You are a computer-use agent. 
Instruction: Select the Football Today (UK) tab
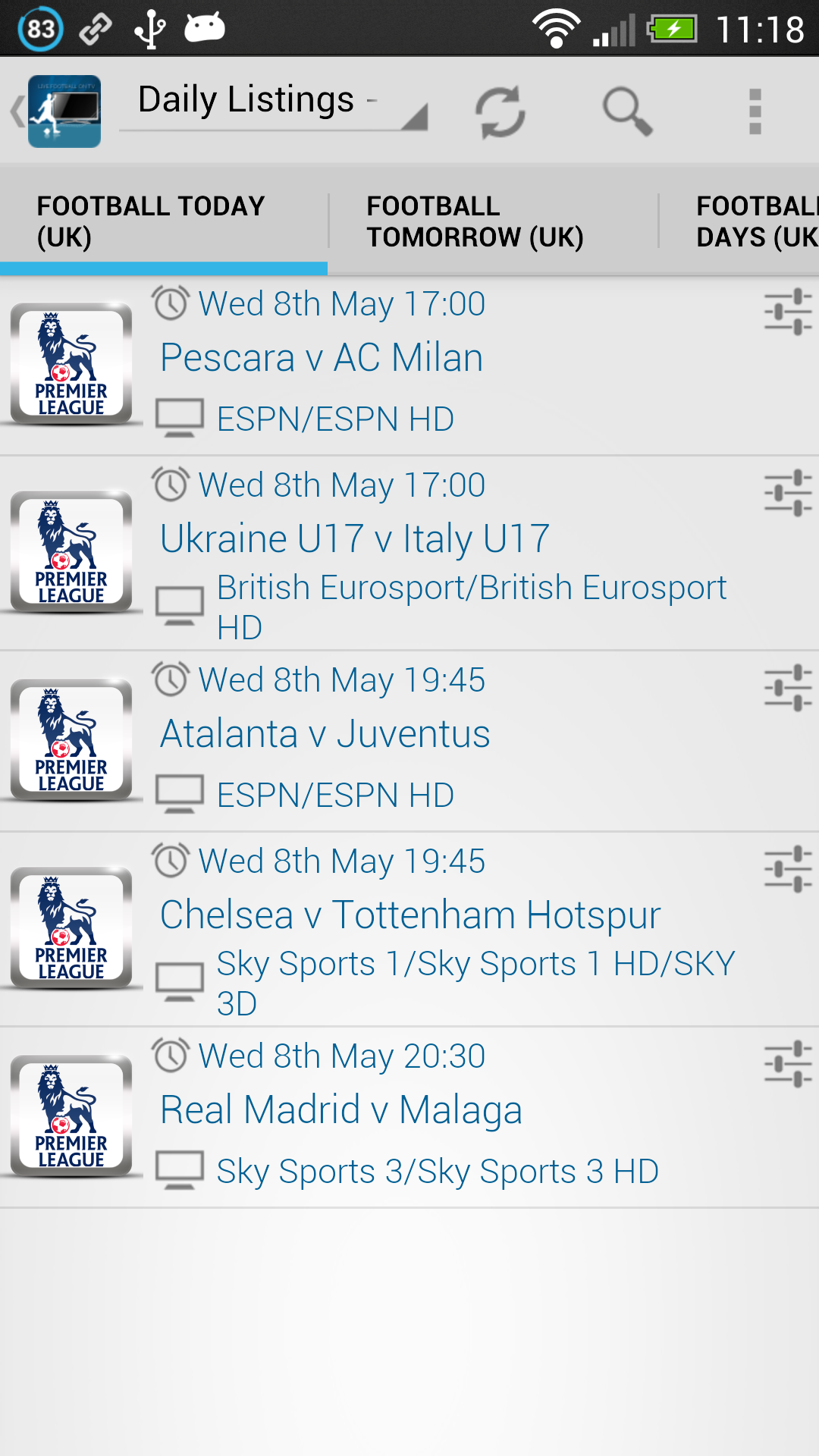(152, 221)
